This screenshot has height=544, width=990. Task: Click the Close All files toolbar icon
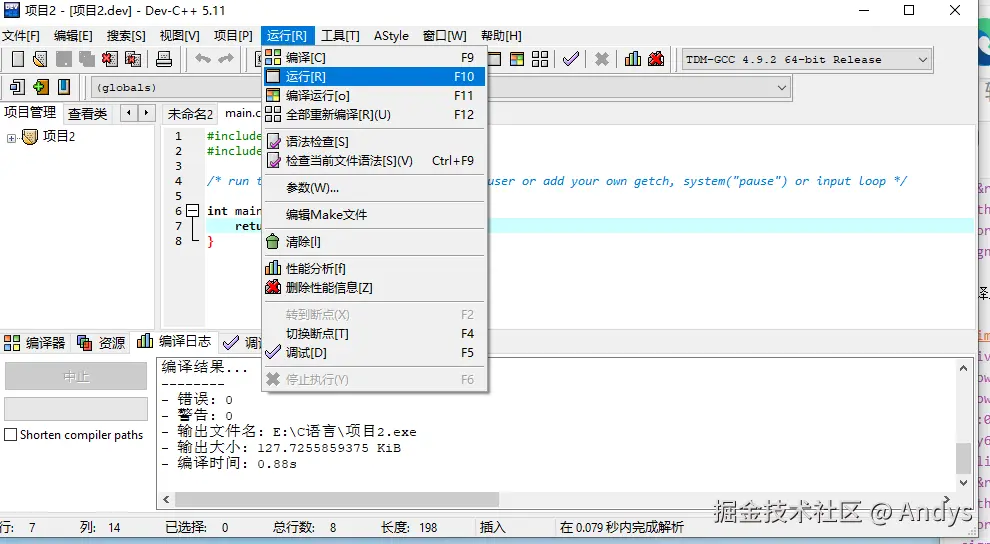133,59
